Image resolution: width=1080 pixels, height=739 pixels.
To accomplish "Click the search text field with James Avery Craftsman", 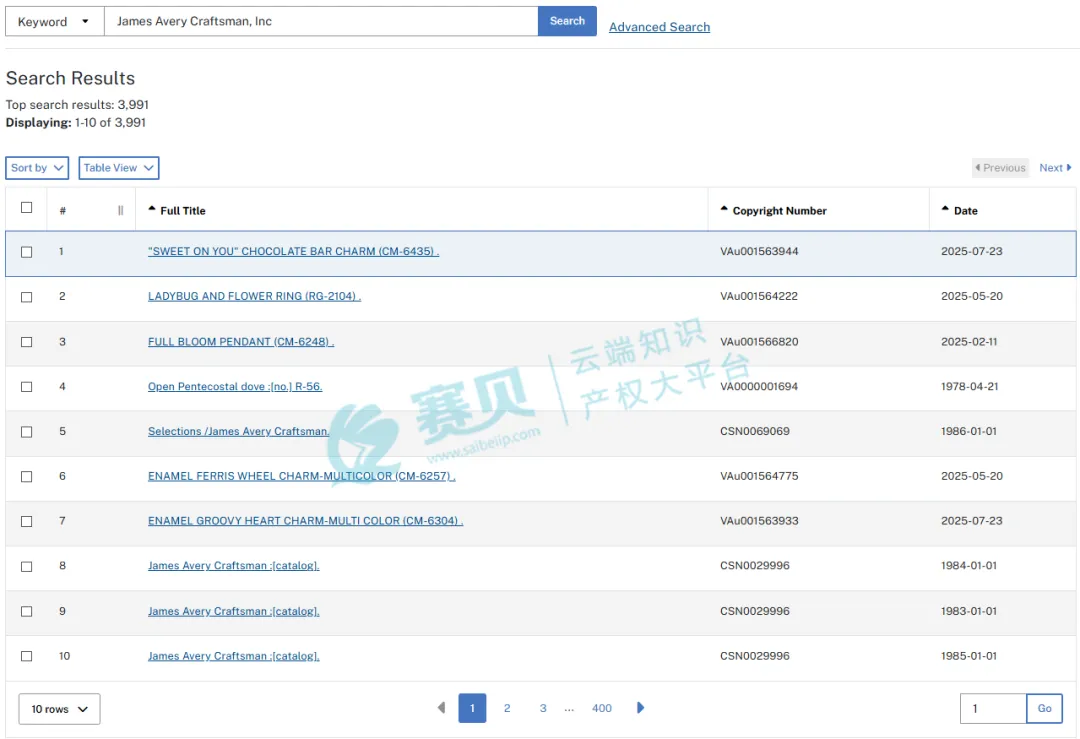I will coord(321,21).
